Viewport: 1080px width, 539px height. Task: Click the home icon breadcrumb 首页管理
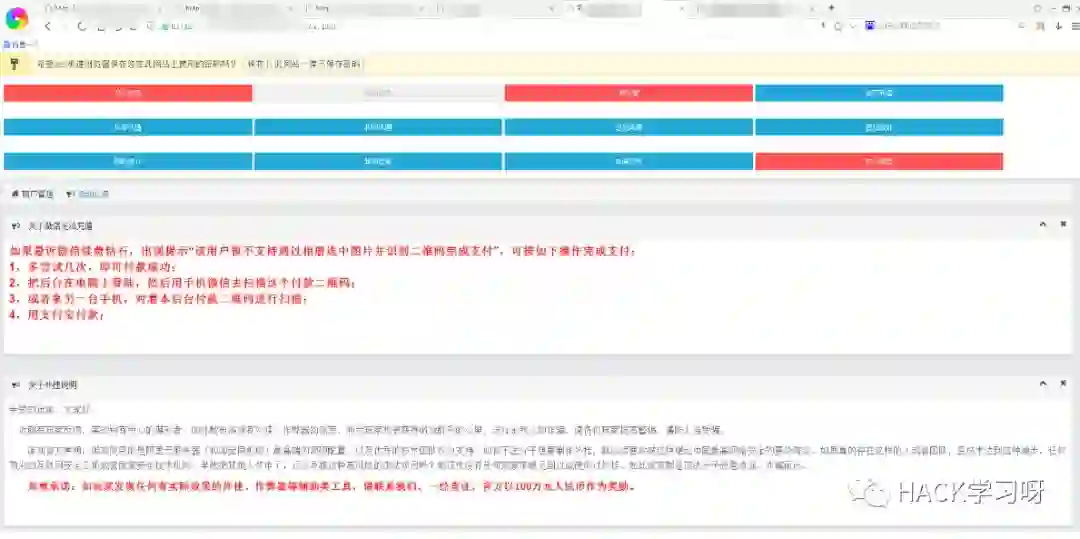32,194
